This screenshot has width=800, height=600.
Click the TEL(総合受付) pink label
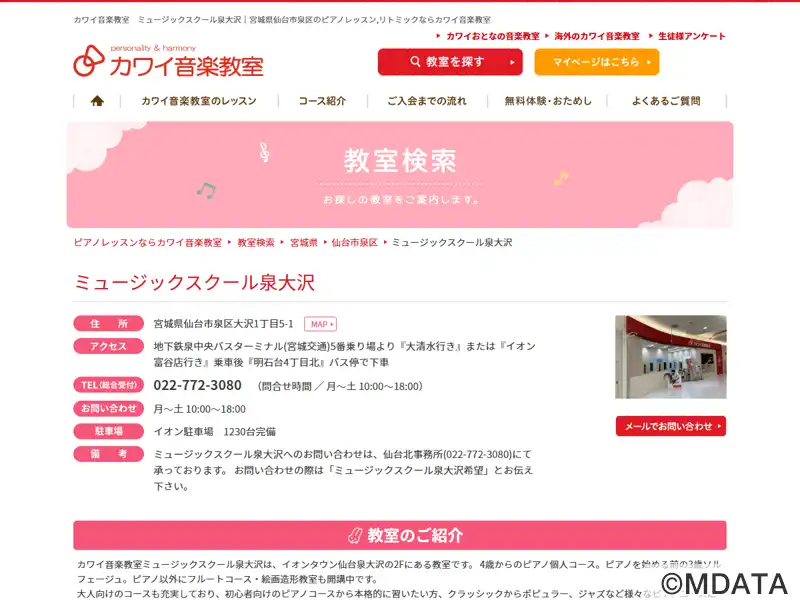[x=109, y=385]
